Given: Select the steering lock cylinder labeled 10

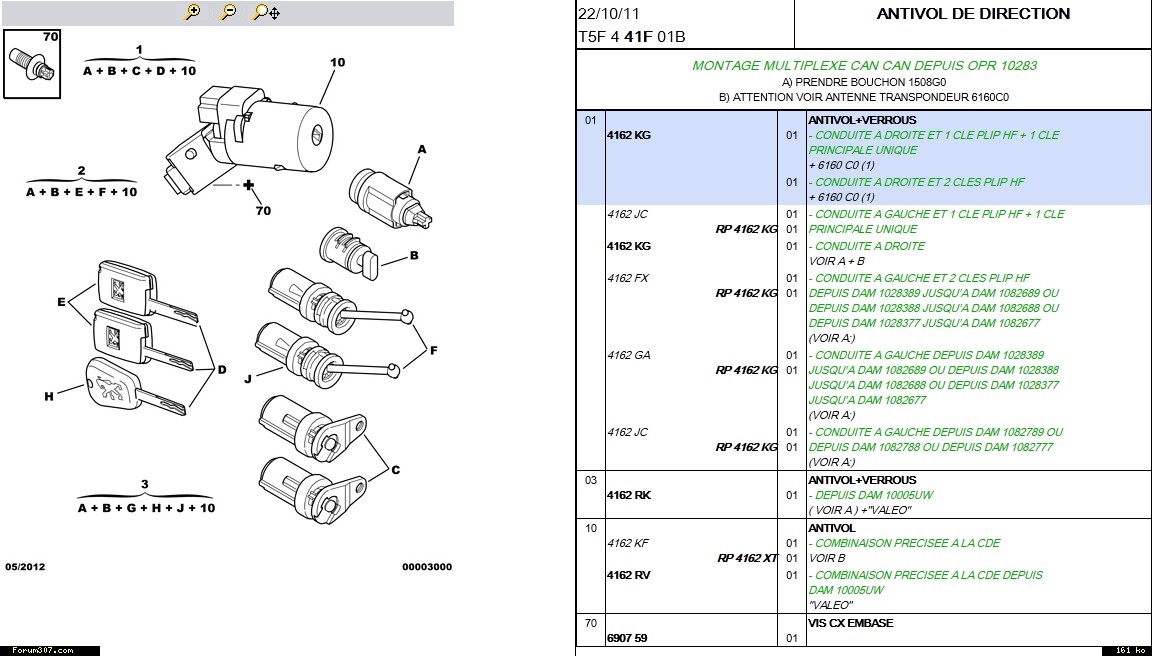Looking at the screenshot, I should 281,130.
